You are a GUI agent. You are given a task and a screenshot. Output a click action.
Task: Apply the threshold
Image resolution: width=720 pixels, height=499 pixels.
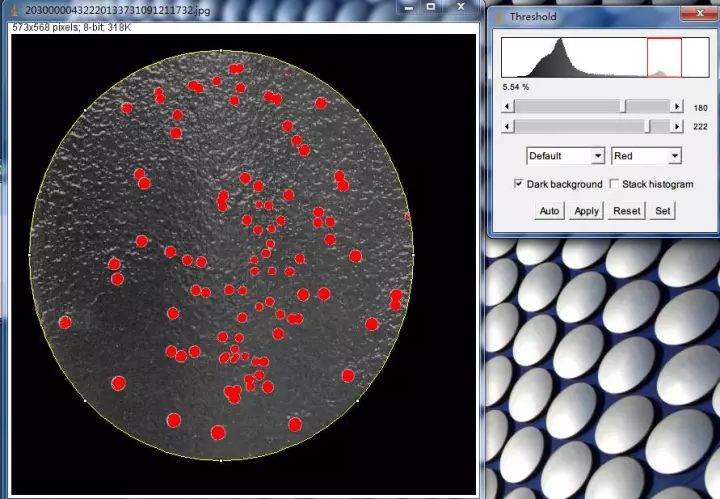coord(586,211)
